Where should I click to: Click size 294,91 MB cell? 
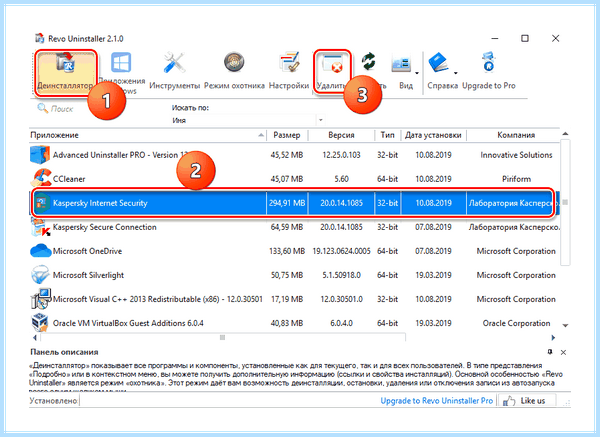pos(287,203)
